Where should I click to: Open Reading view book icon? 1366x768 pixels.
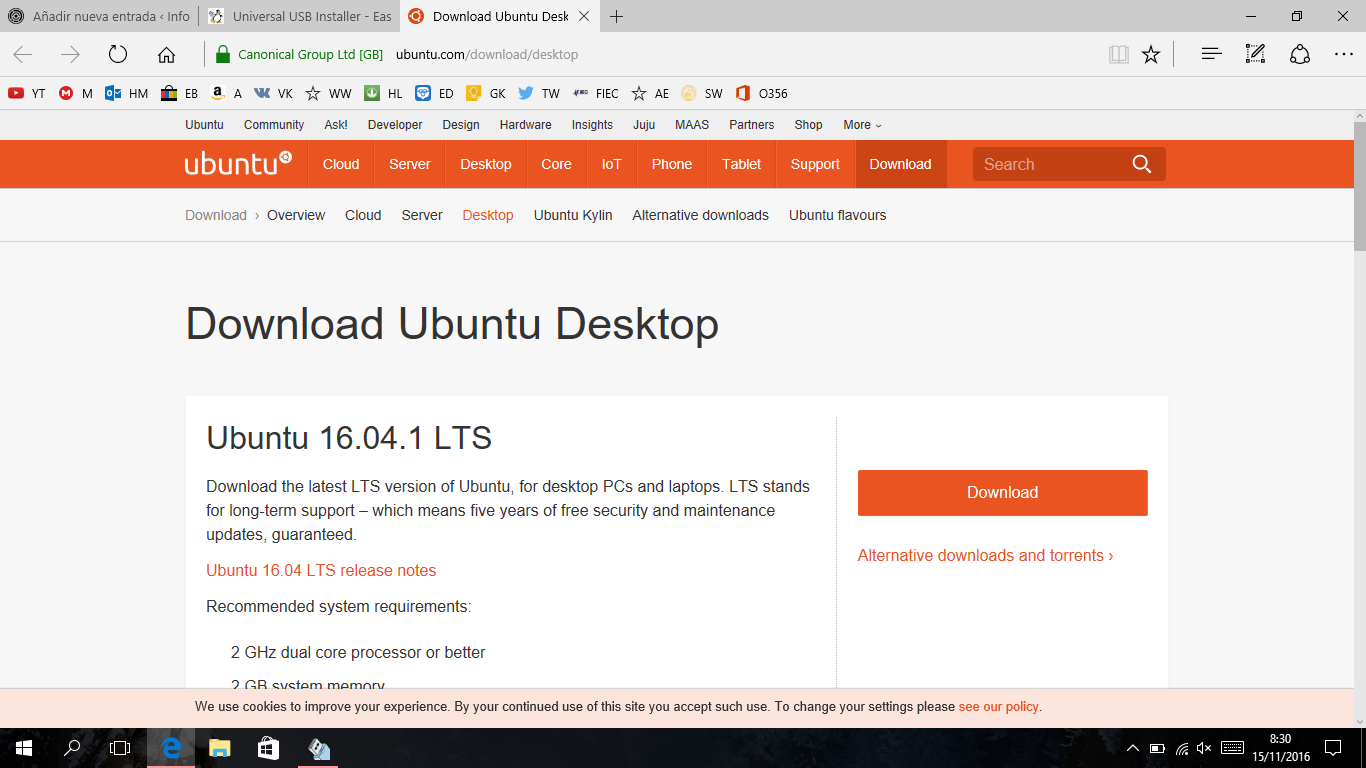pyautogui.click(x=1119, y=55)
